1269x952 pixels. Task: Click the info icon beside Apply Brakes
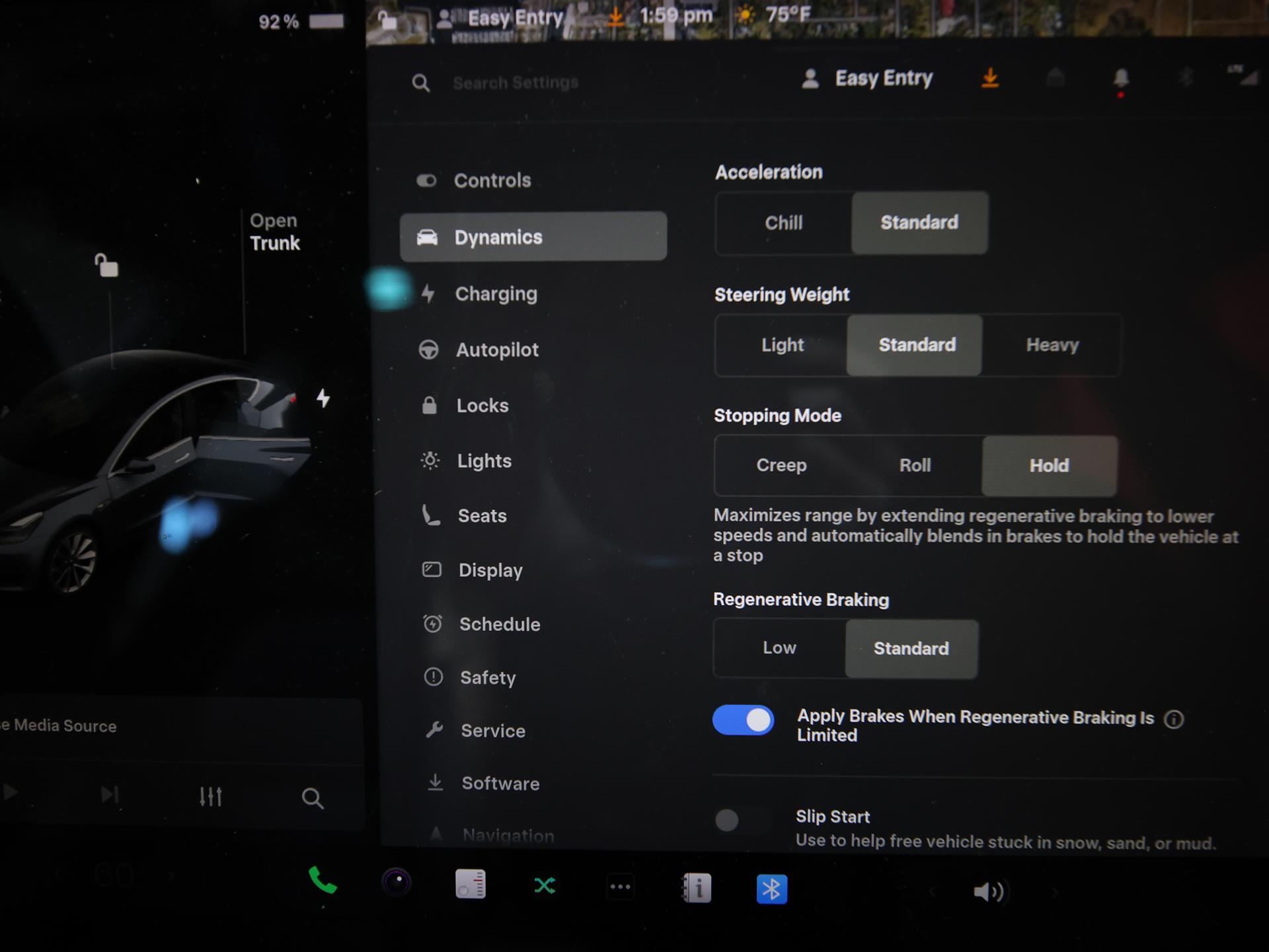tap(1174, 719)
